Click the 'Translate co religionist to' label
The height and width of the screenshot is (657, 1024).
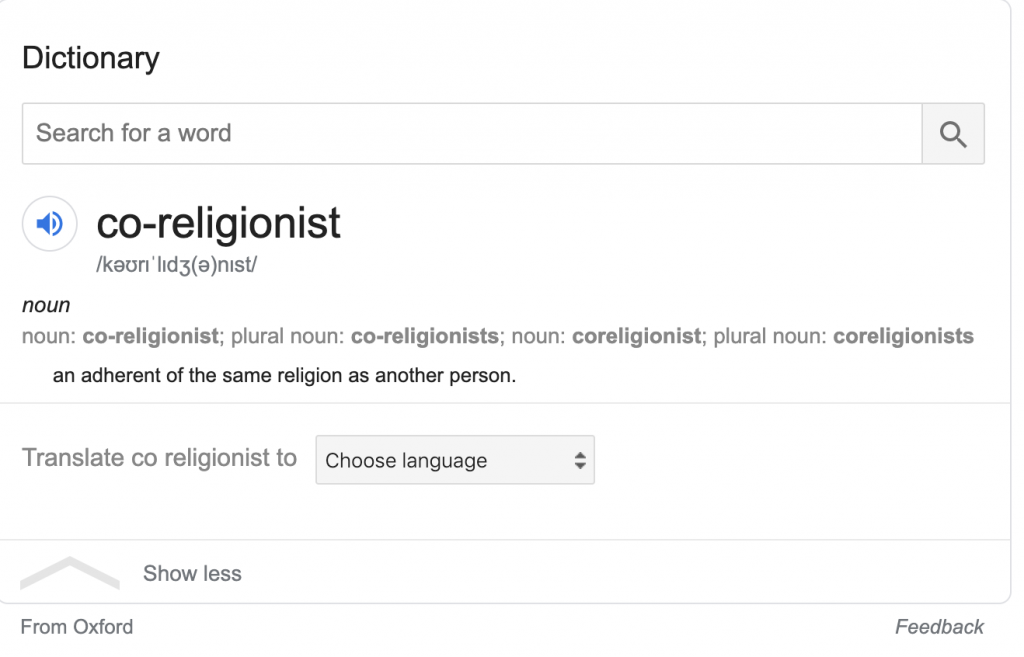[x=160, y=458]
